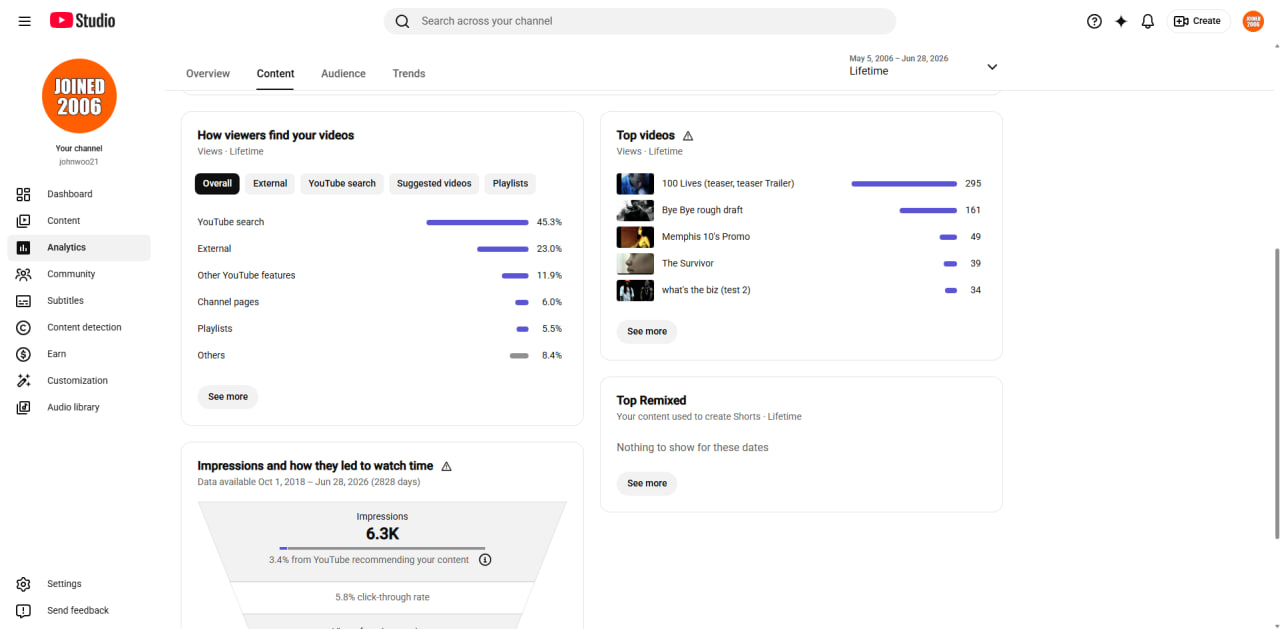Image resolution: width=1280 pixels, height=629 pixels.
Task: Switch to the Audience tab
Action: coord(343,74)
